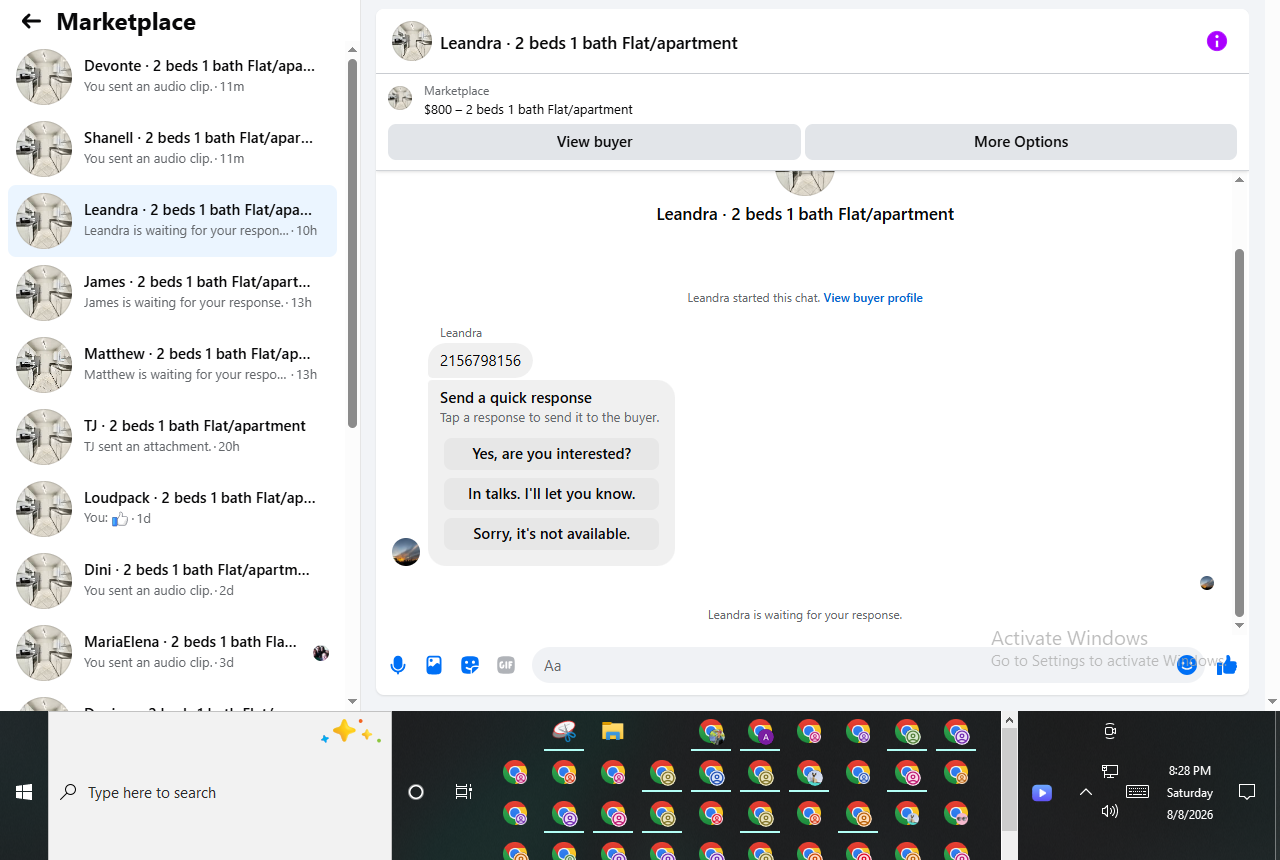Click 'Leandra is waiting for your response.' below chat

click(x=805, y=615)
